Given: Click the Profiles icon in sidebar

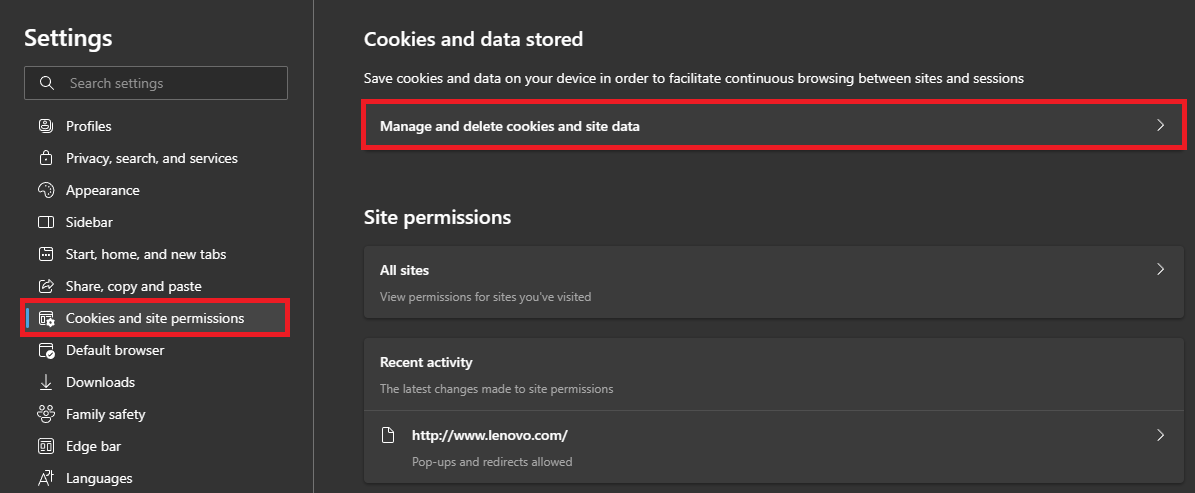Looking at the screenshot, I should [45, 126].
